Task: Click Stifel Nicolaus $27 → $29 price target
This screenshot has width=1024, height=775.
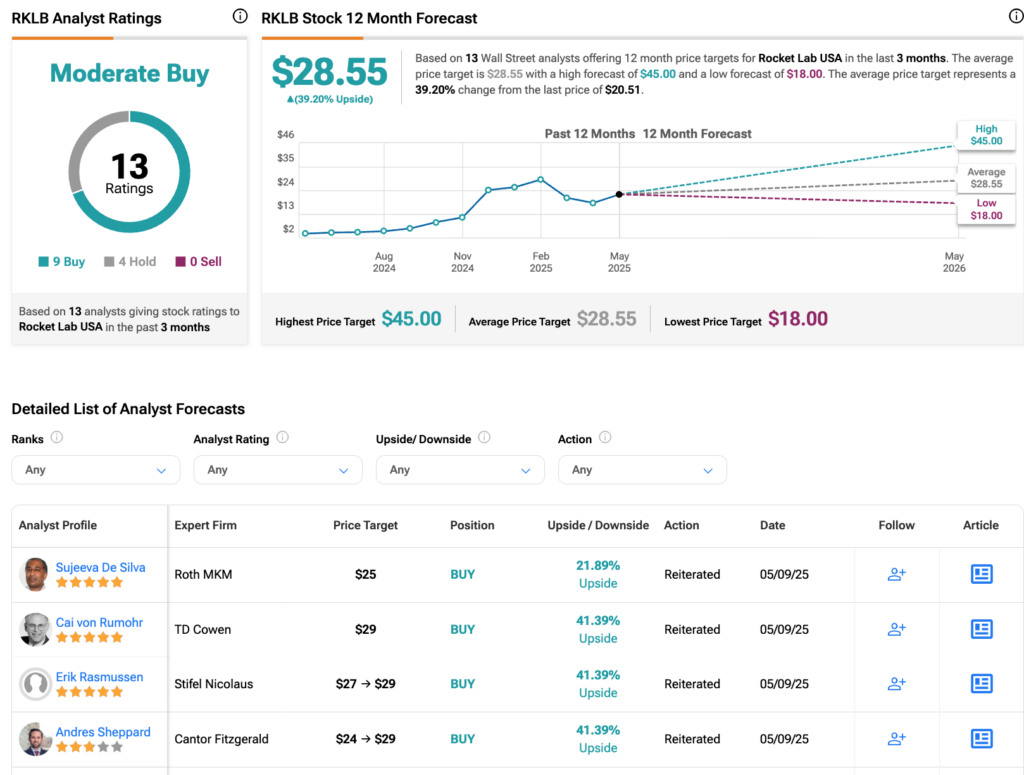Action: point(366,684)
